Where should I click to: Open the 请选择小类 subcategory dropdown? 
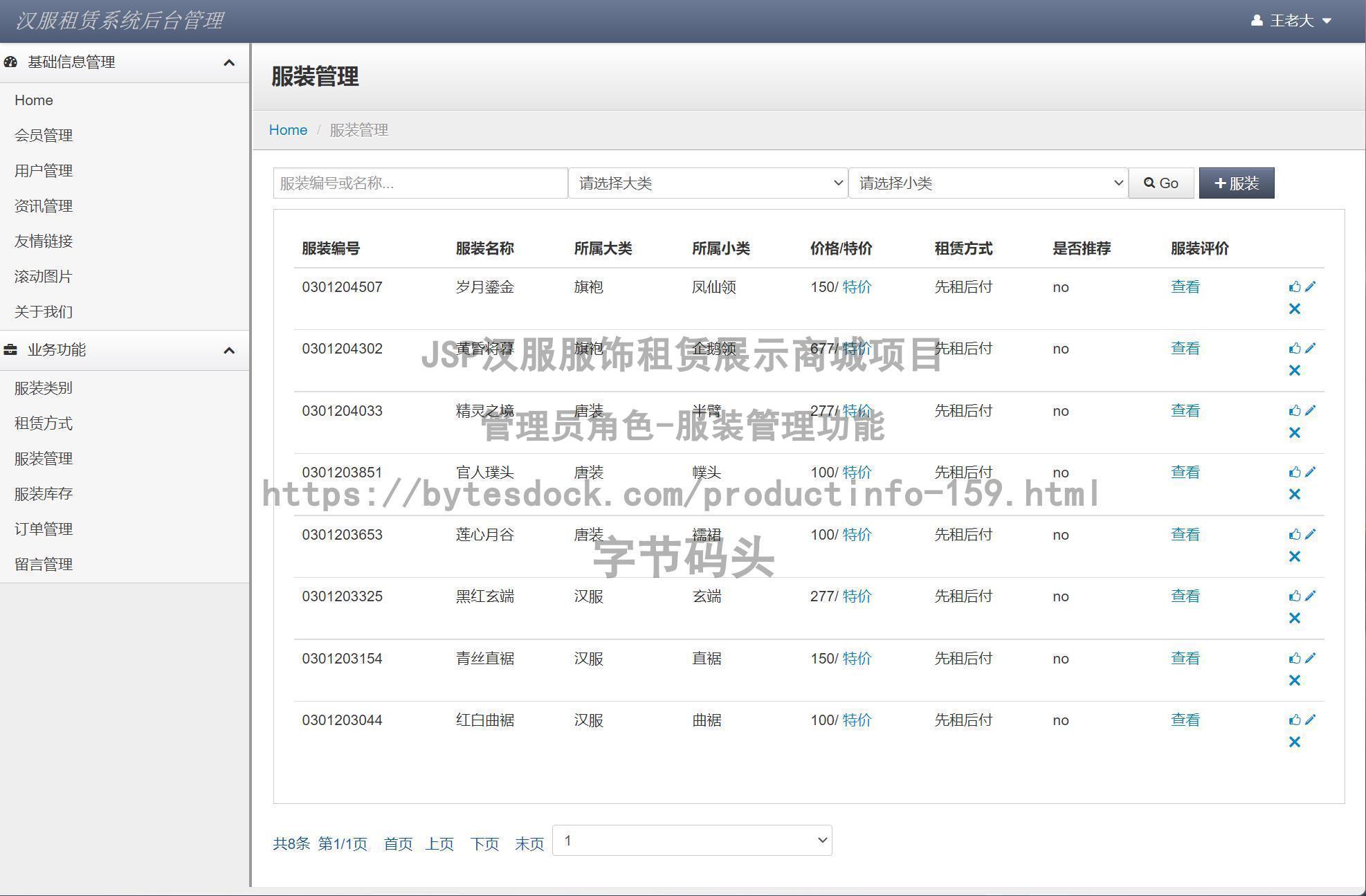[x=988, y=183]
